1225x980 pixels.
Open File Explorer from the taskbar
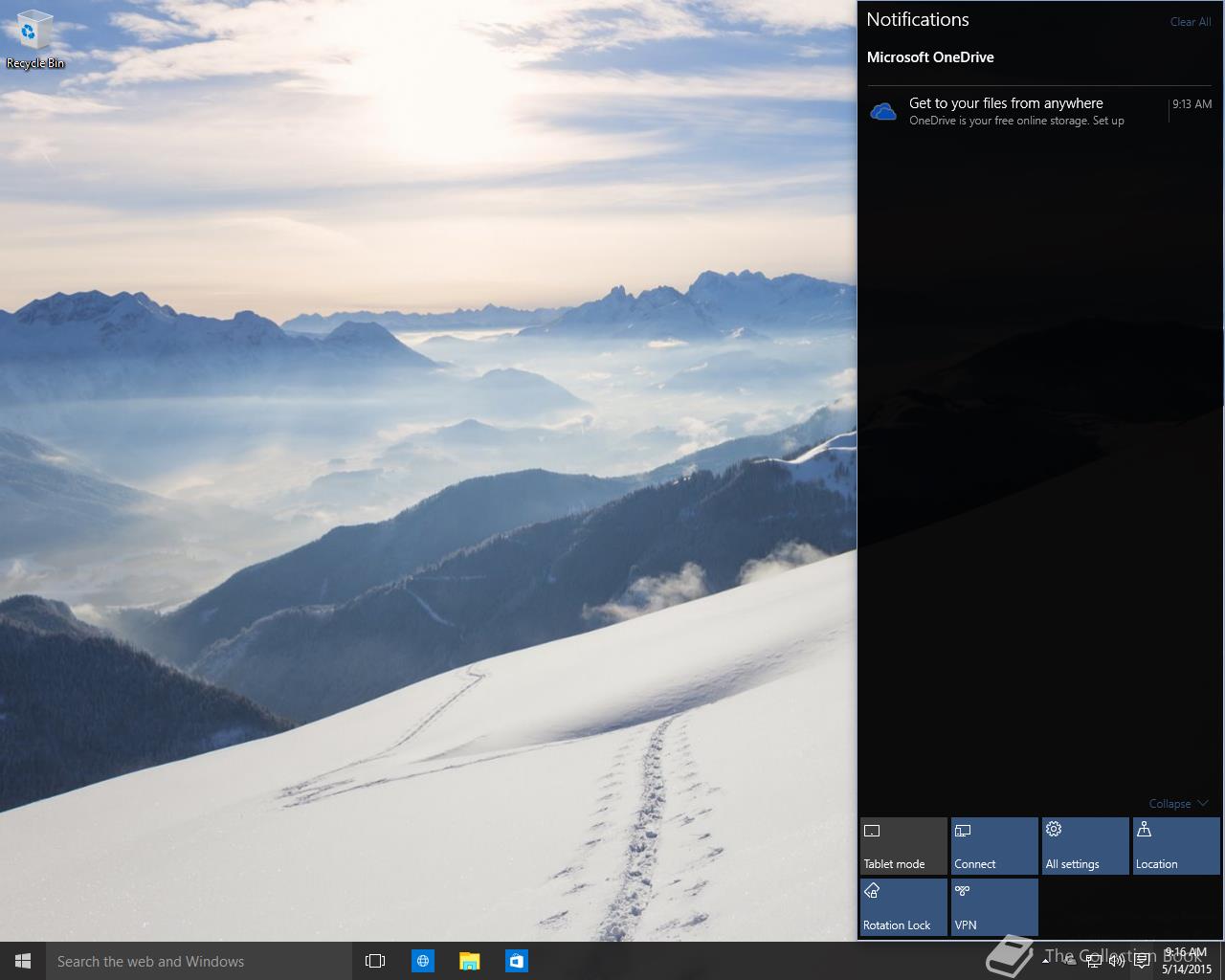(x=469, y=961)
